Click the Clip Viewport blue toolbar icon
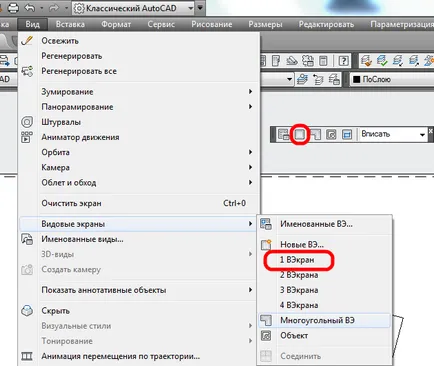The image size is (434, 366). (x=347, y=134)
